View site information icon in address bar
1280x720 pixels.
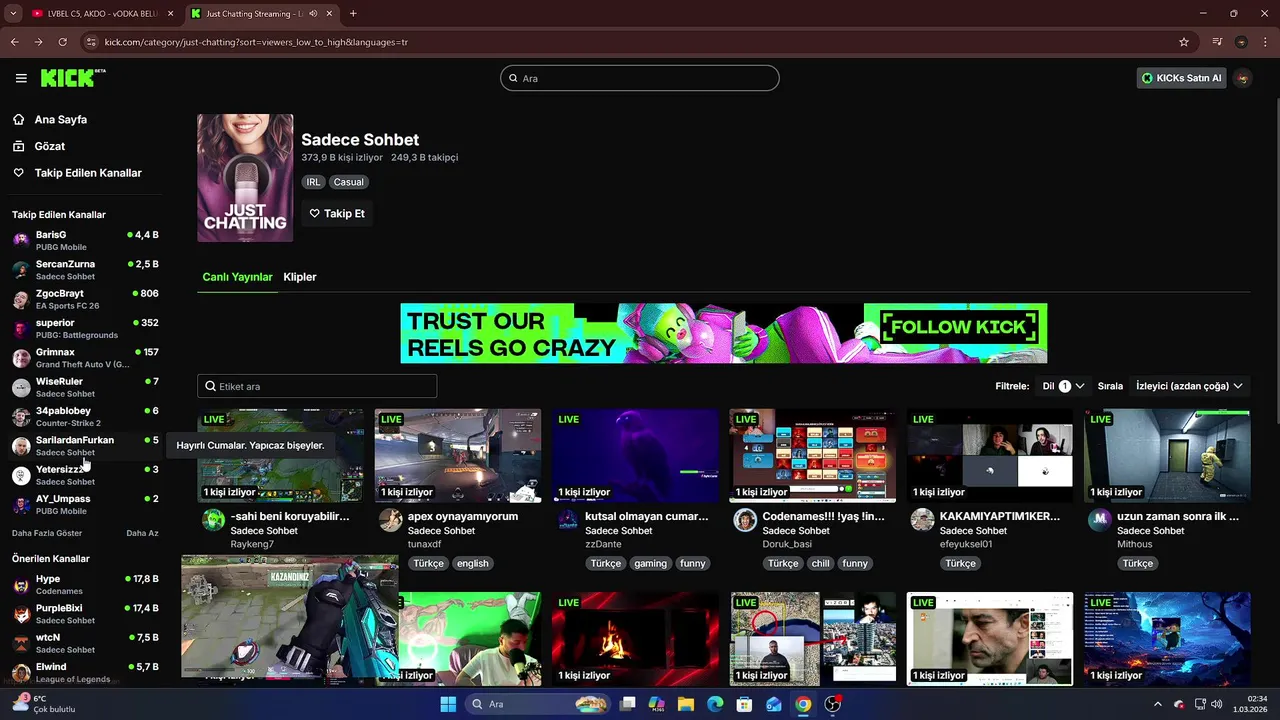(x=92, y=42)
